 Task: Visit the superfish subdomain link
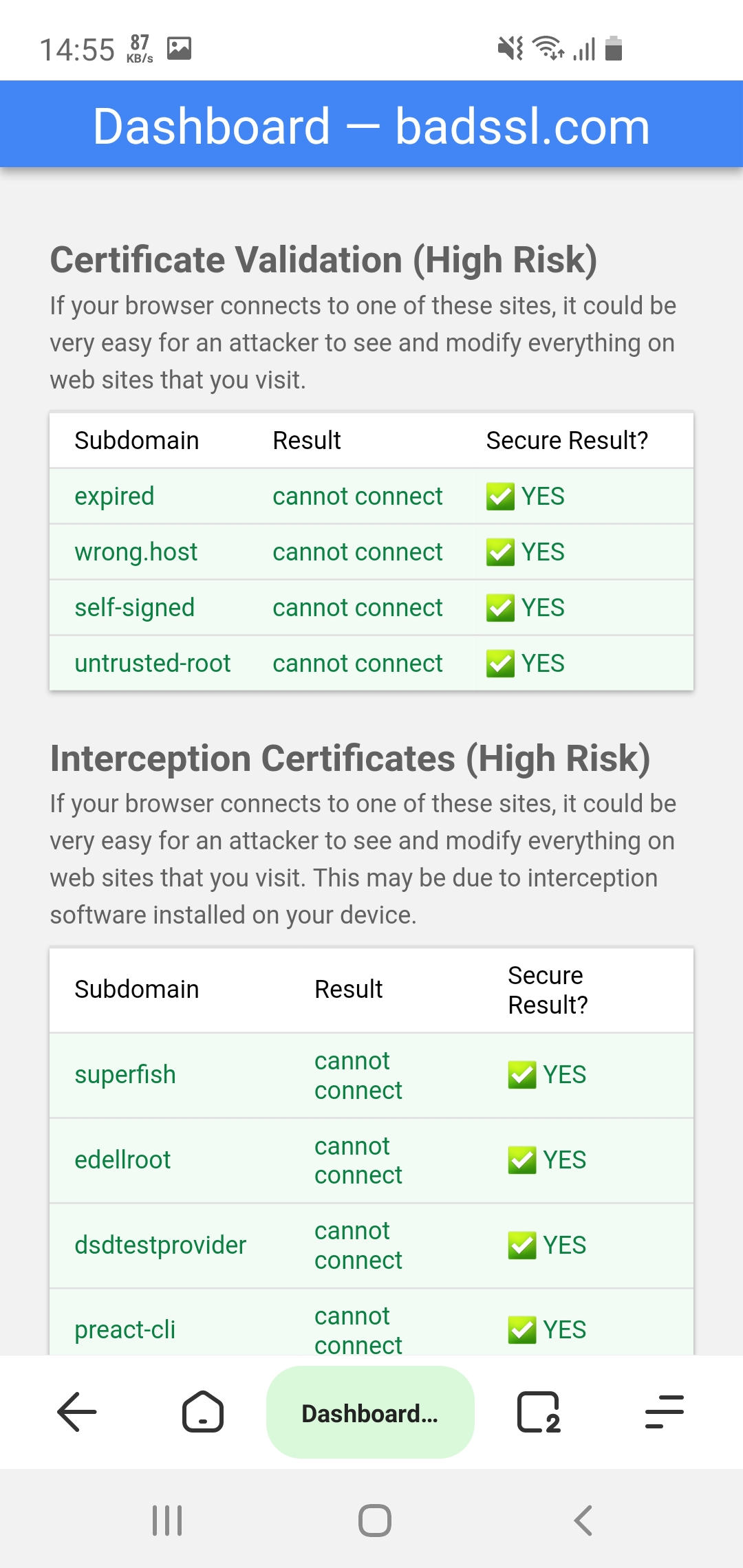point(125,1075)
